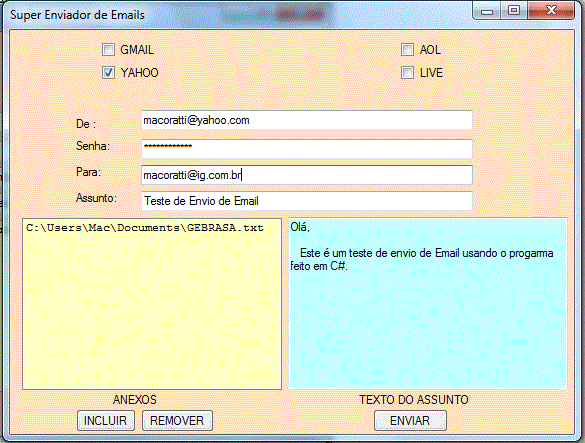
Task: Tick the AOL checkbox
Action: [407, 50]
